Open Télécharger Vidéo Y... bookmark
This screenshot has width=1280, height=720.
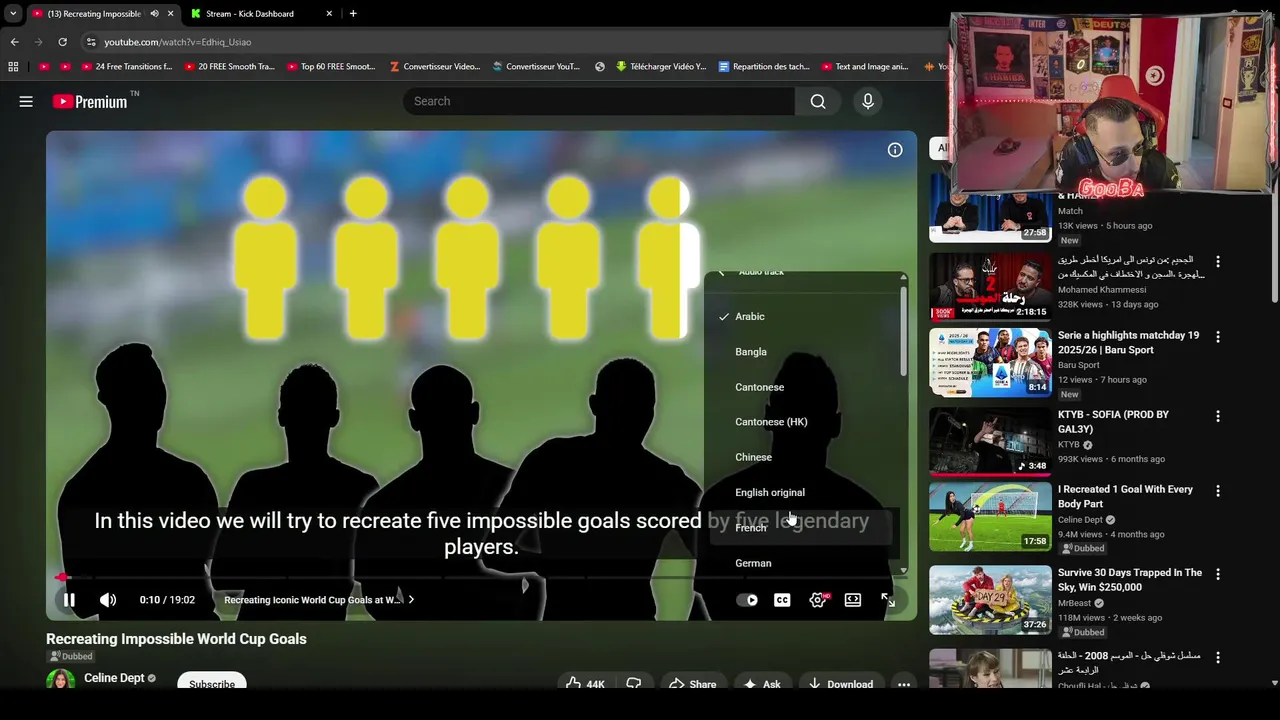(x=661, y=67)
